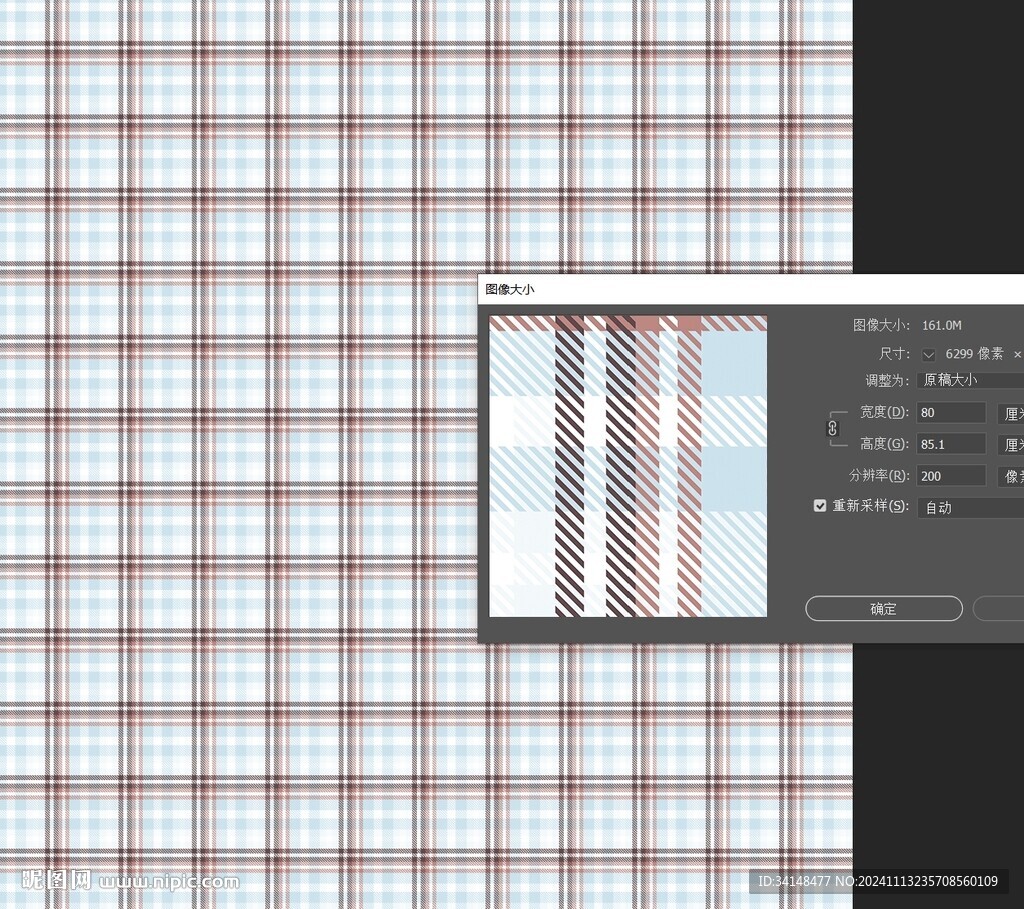Open the unit dropdown beside the width field

1010,413
